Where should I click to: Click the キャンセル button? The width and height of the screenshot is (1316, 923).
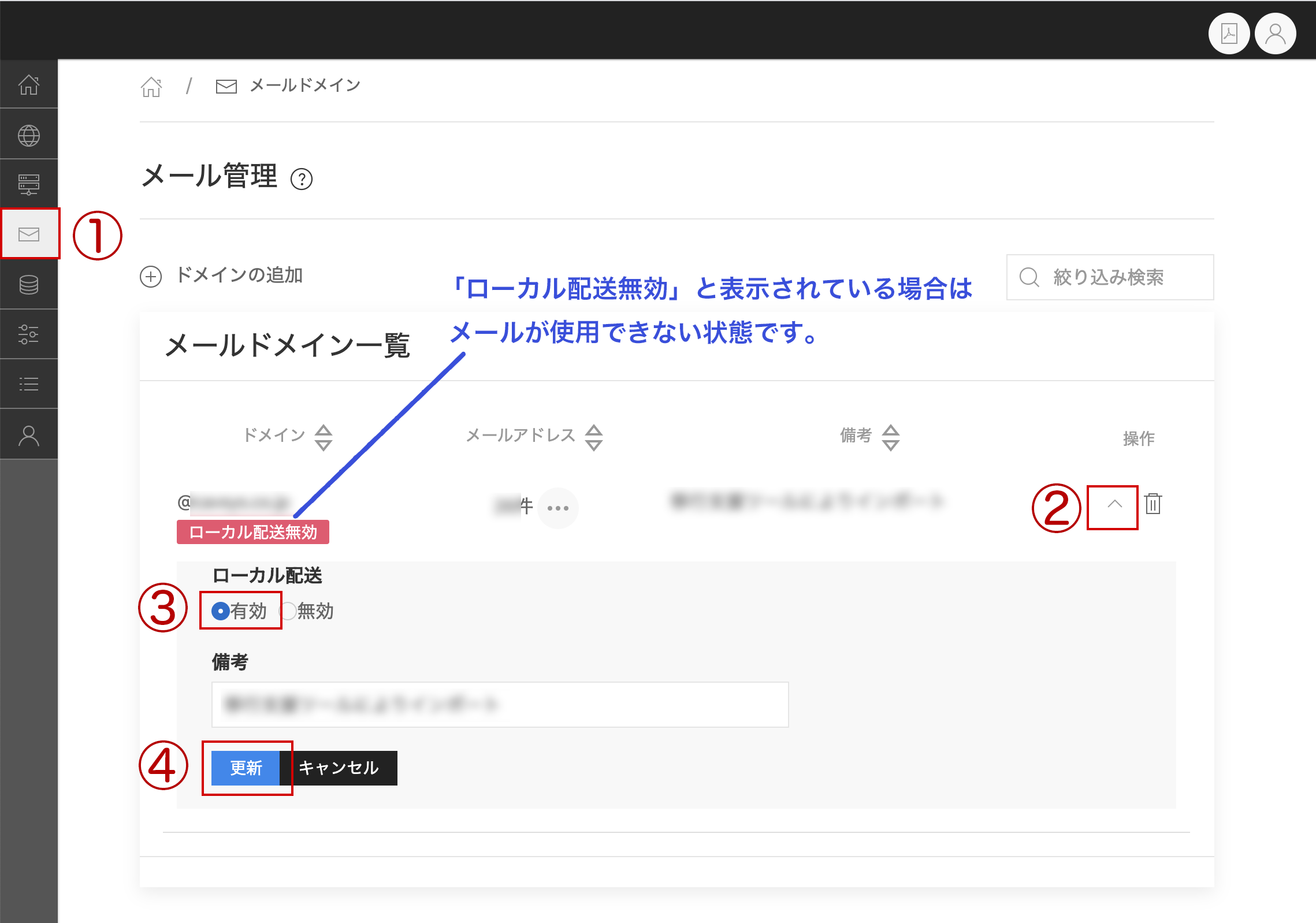pos(339,768)
